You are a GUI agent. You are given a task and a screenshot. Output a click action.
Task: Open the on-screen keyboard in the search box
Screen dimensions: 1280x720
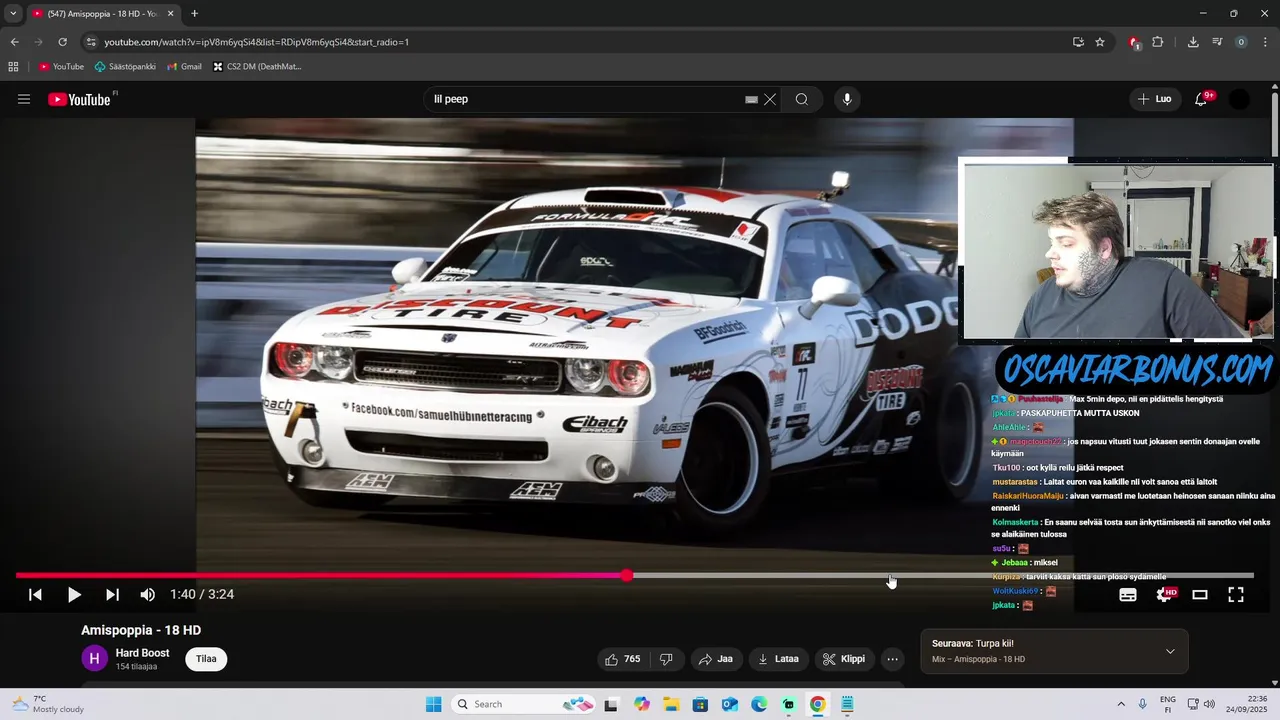pos(751,99)
